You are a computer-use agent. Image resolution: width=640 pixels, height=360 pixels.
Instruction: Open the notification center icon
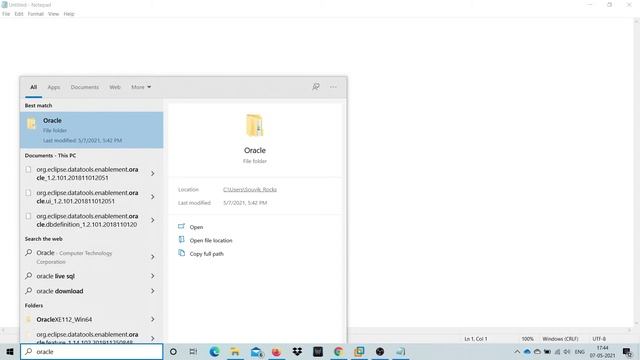(x=627, y=352)
